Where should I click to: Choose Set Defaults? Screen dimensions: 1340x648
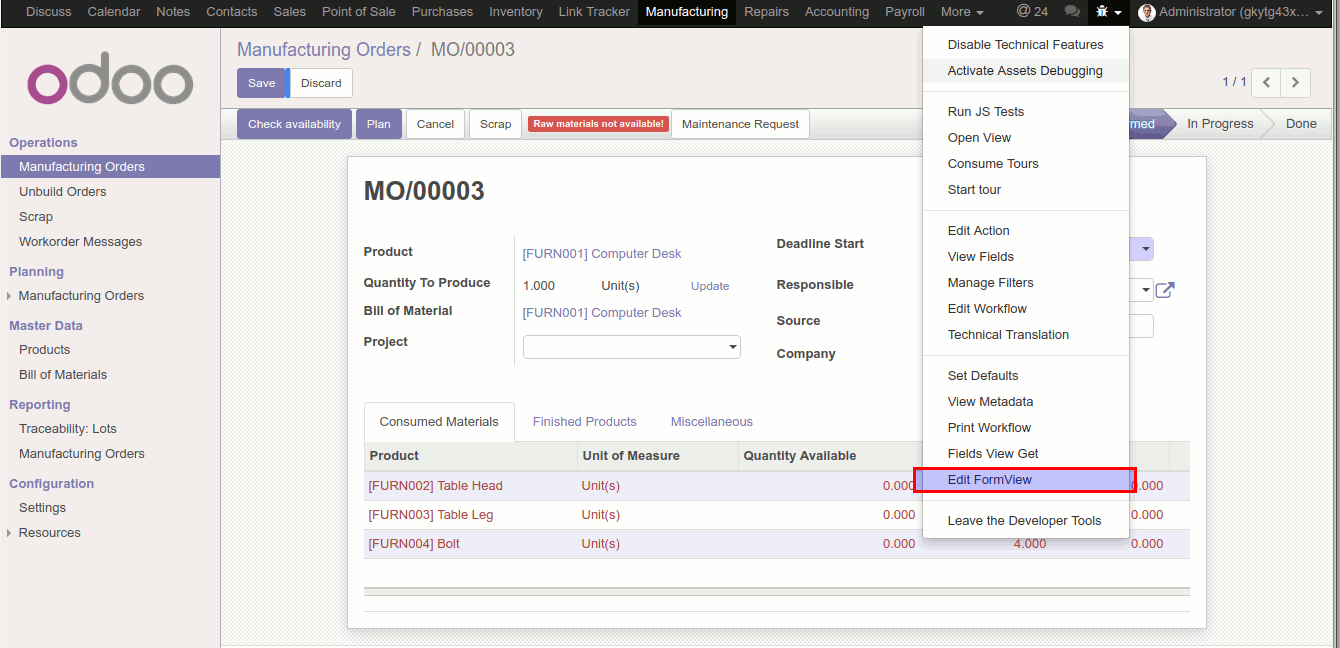point(1026,376)
